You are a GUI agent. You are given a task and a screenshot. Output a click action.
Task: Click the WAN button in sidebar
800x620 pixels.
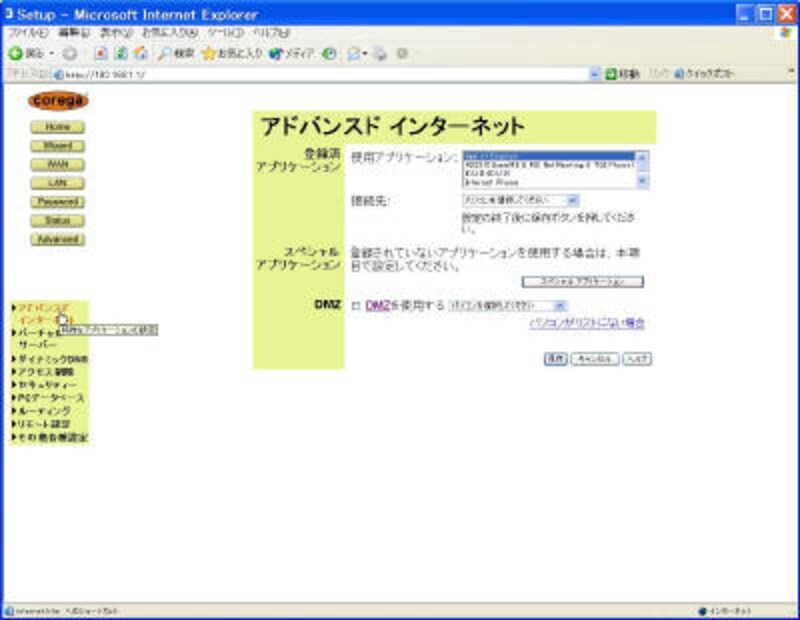point(58,164)
